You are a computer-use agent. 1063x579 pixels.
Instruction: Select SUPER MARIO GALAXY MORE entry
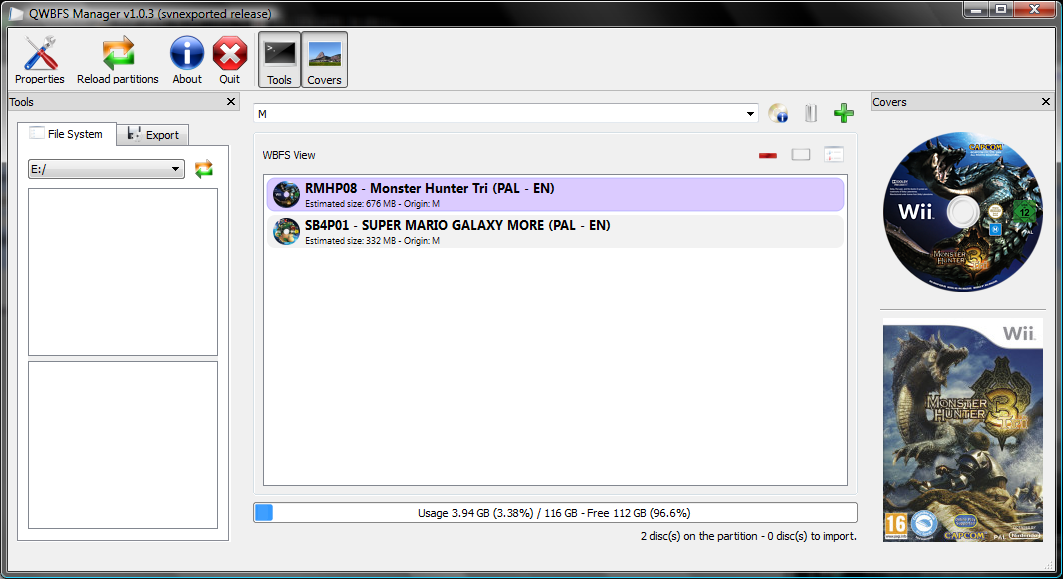coord(555,232)
